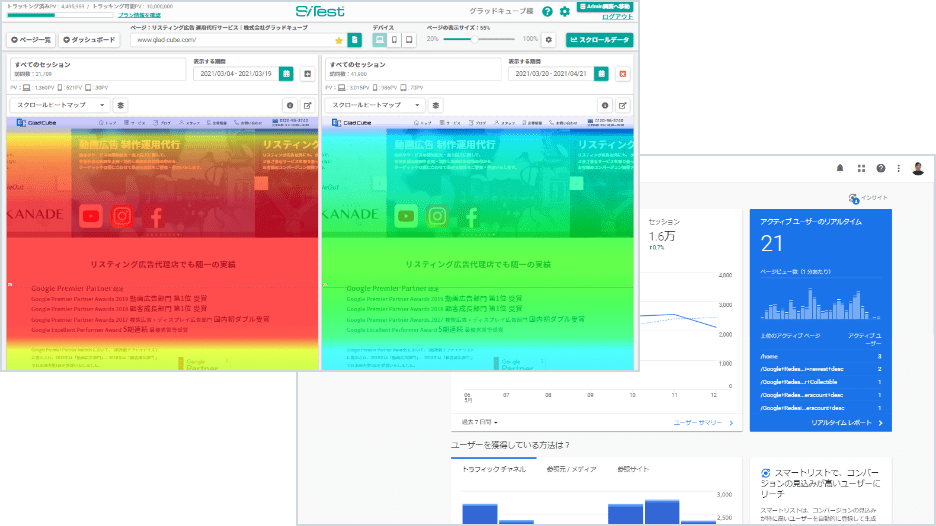The width and height of the screenshot is (936, 526).
Task: Click the red remove button on right panel
Action: tap(623, 74)
